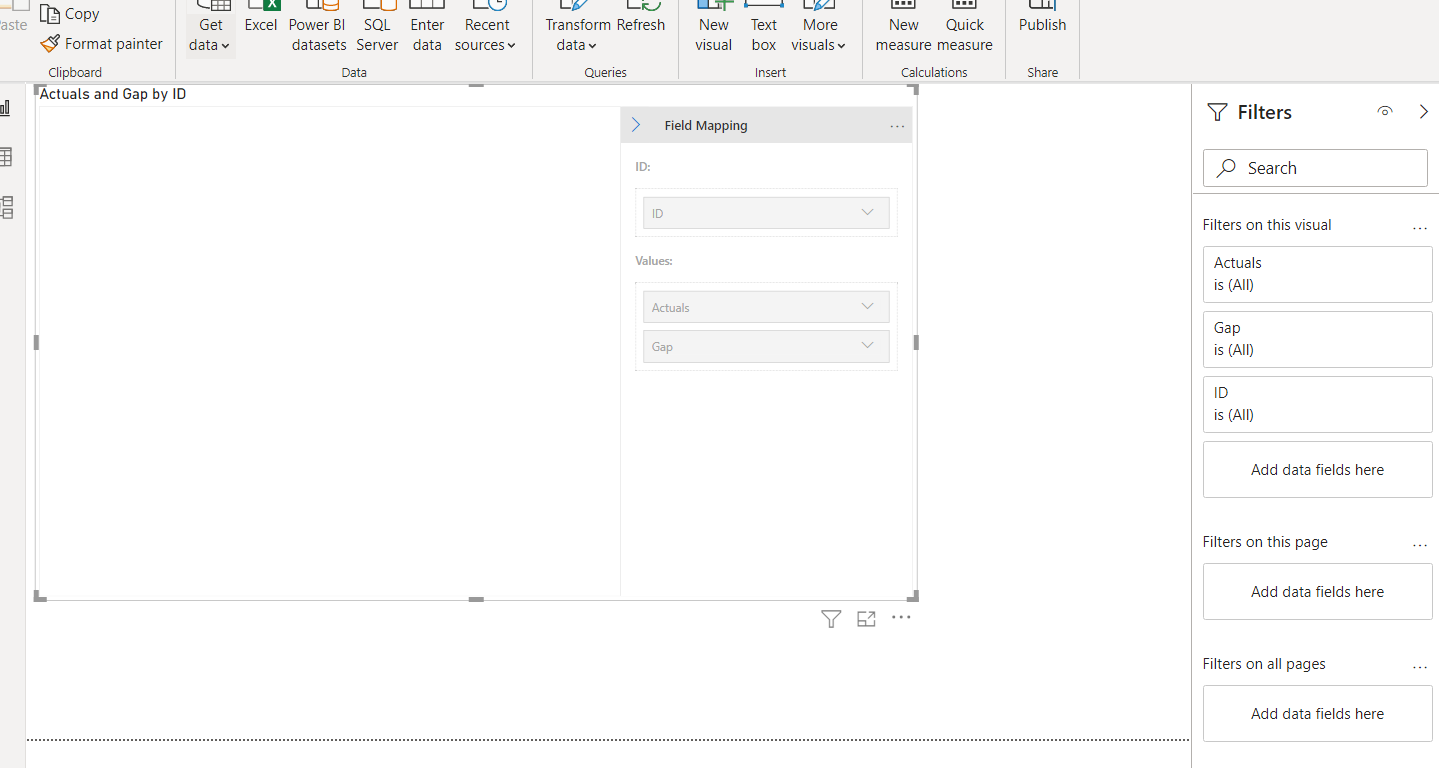Expand the Actuals filter card
The height and width of the screenshot is (768, 1439).
click(1318, 274)
